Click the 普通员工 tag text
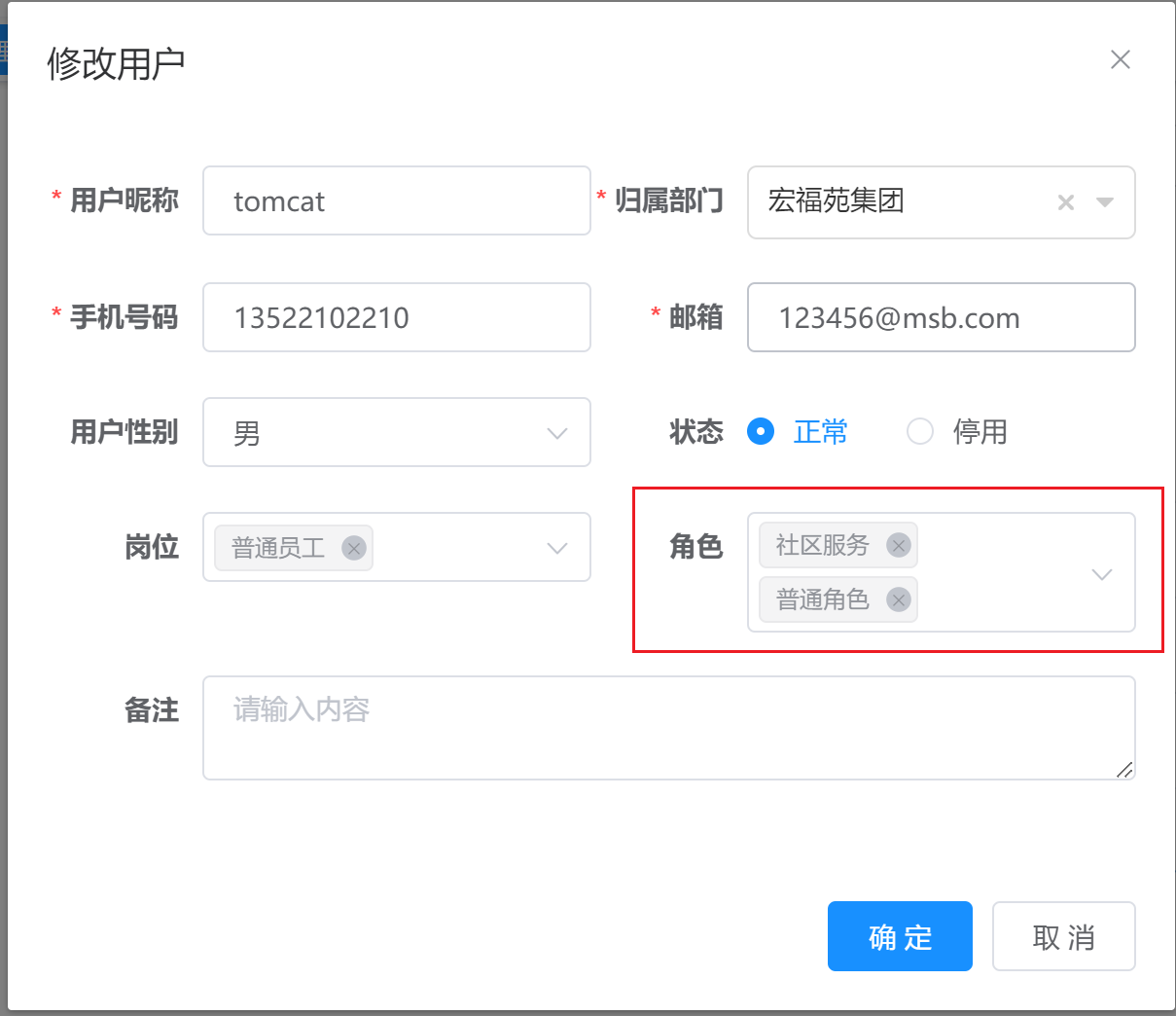 [278, 548]
